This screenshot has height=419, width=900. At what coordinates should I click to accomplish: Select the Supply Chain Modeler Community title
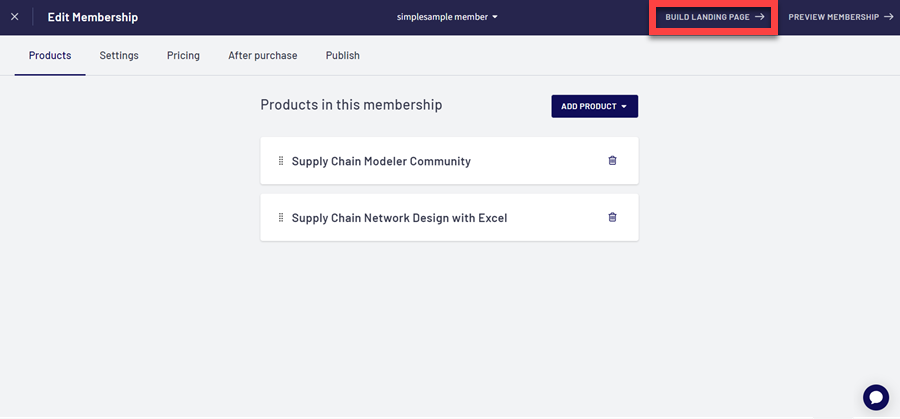coord(381,161)
